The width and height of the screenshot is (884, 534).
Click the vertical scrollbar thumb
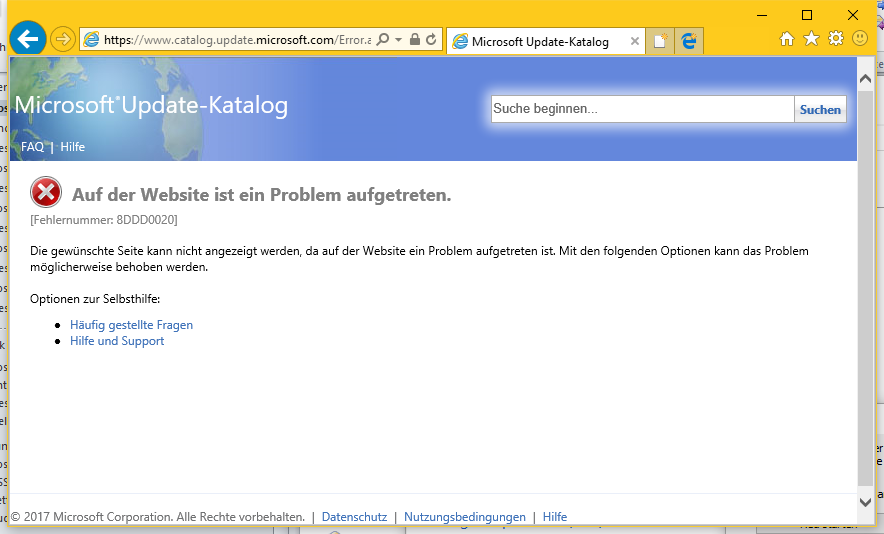click(x=865, y=287)
